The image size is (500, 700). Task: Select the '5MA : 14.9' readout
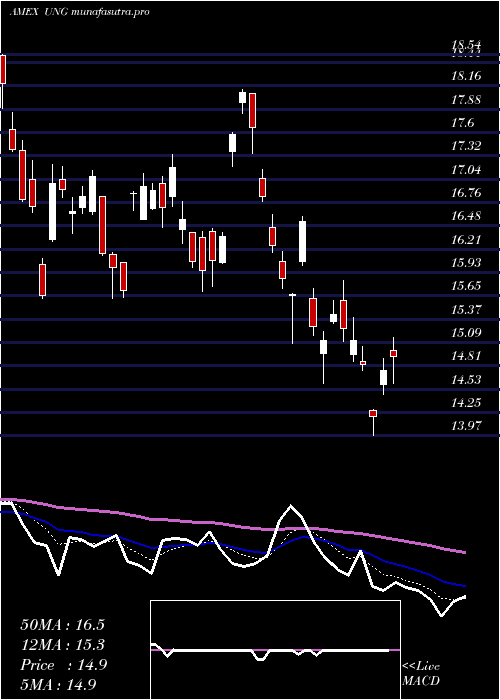[58, 685]
